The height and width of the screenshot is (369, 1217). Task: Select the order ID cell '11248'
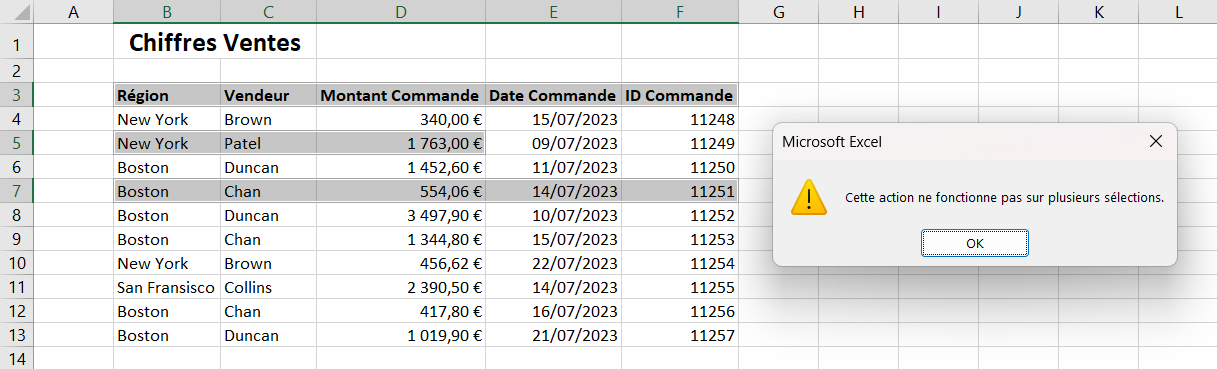coord(680,119)
